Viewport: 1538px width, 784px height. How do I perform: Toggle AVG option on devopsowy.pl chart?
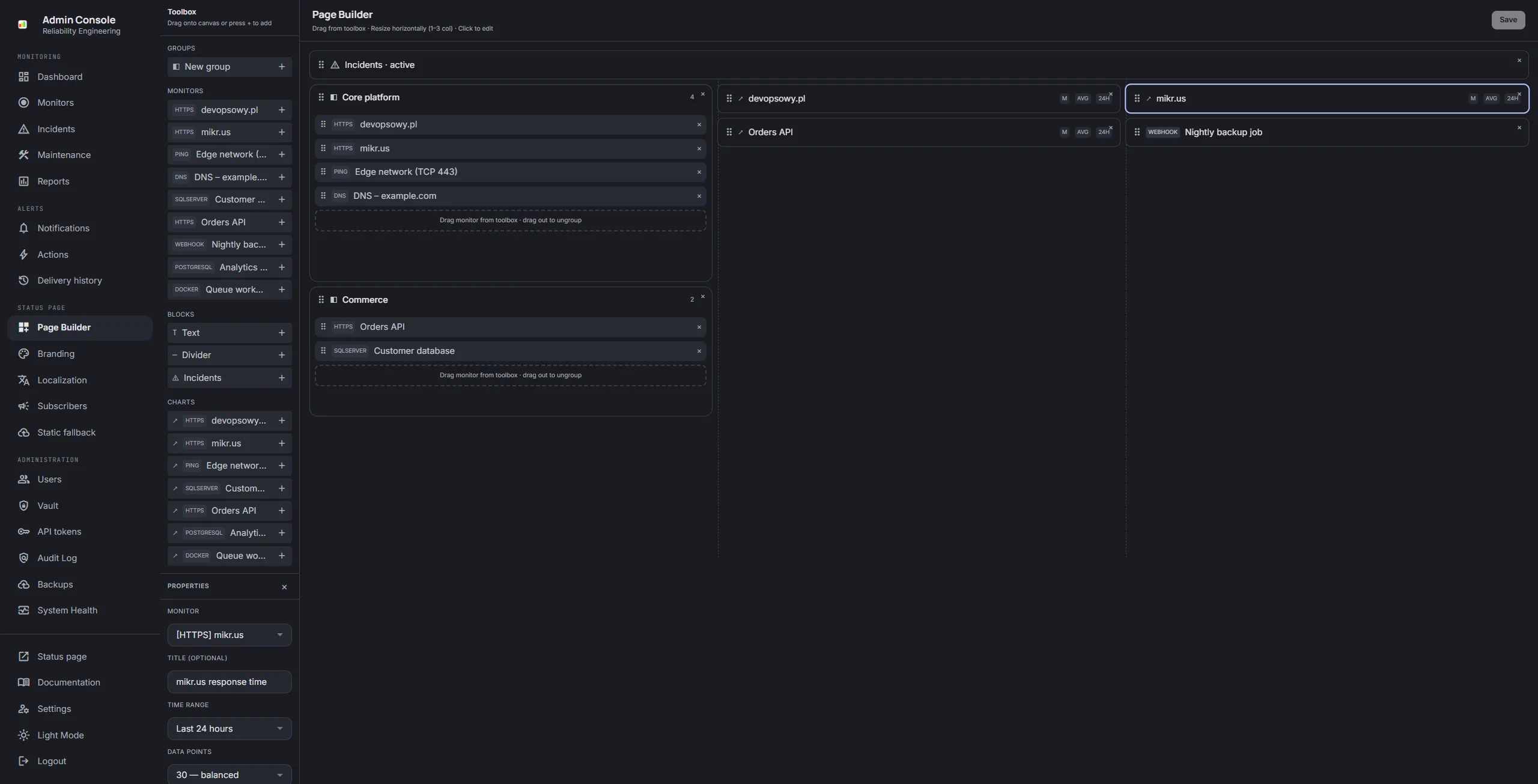[x=1083, y=99]
